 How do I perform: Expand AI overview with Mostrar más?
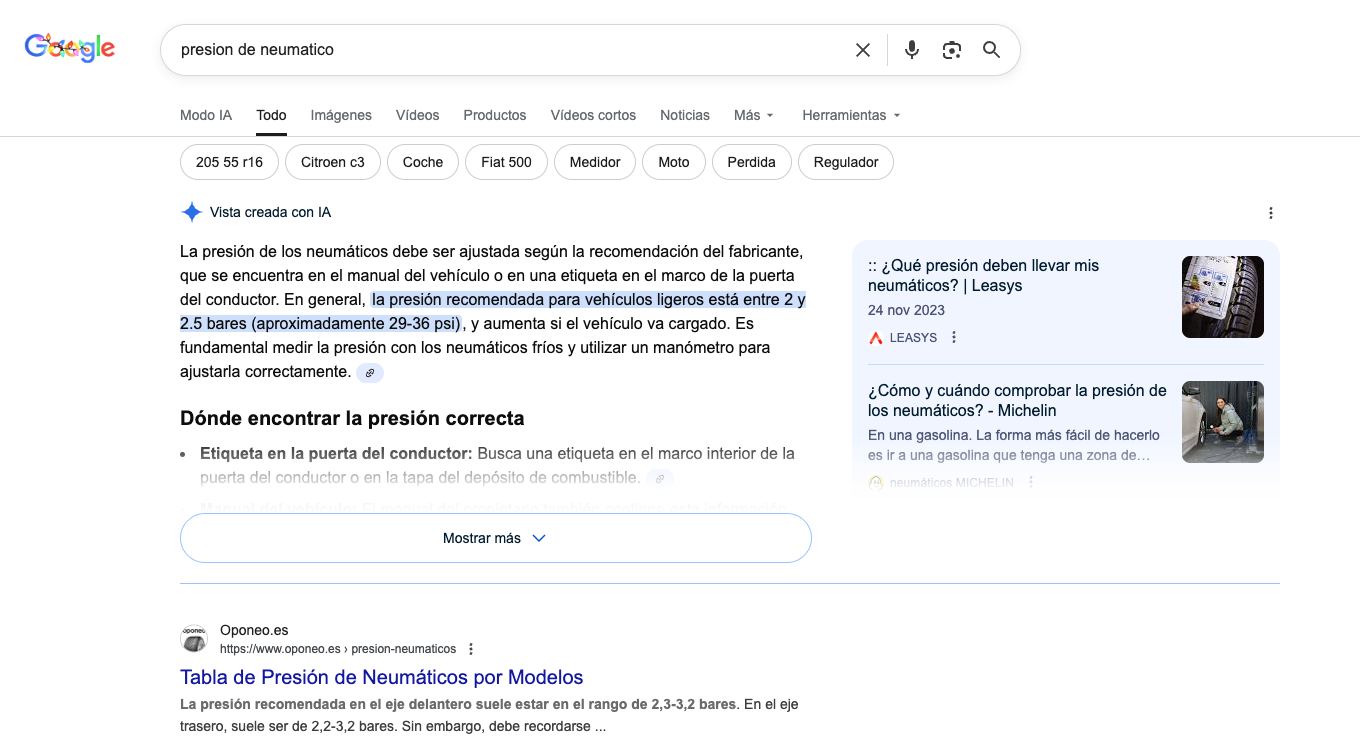tap(495, 538)
